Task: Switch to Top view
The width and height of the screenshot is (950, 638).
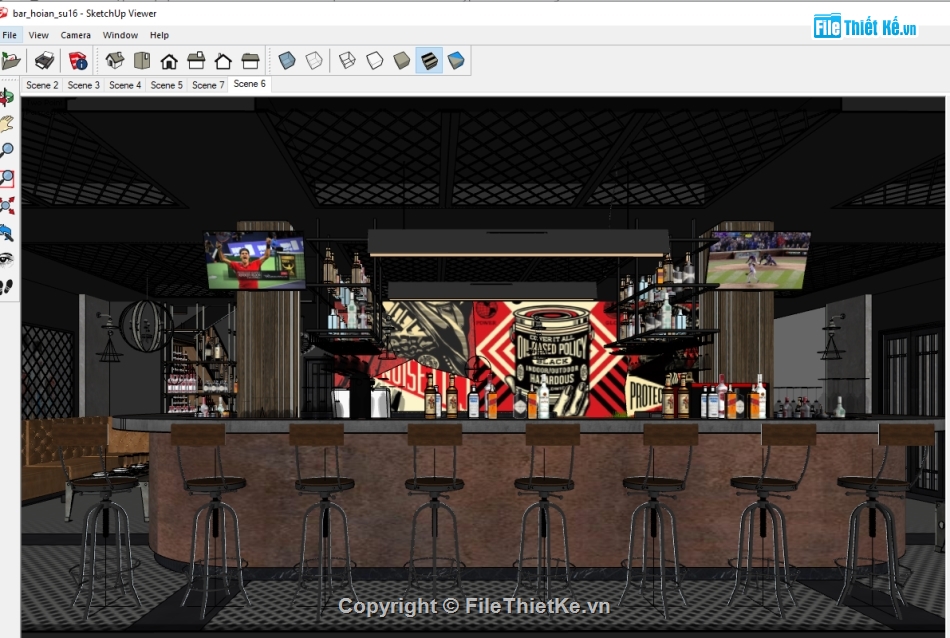Action: pyautogui.click(x=142, y=61)
